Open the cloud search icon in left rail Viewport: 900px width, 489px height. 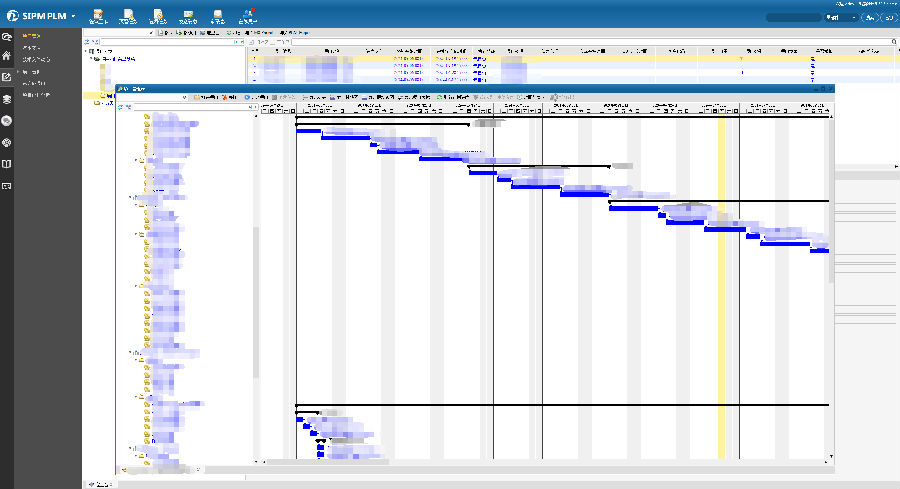tap(7, 37)
